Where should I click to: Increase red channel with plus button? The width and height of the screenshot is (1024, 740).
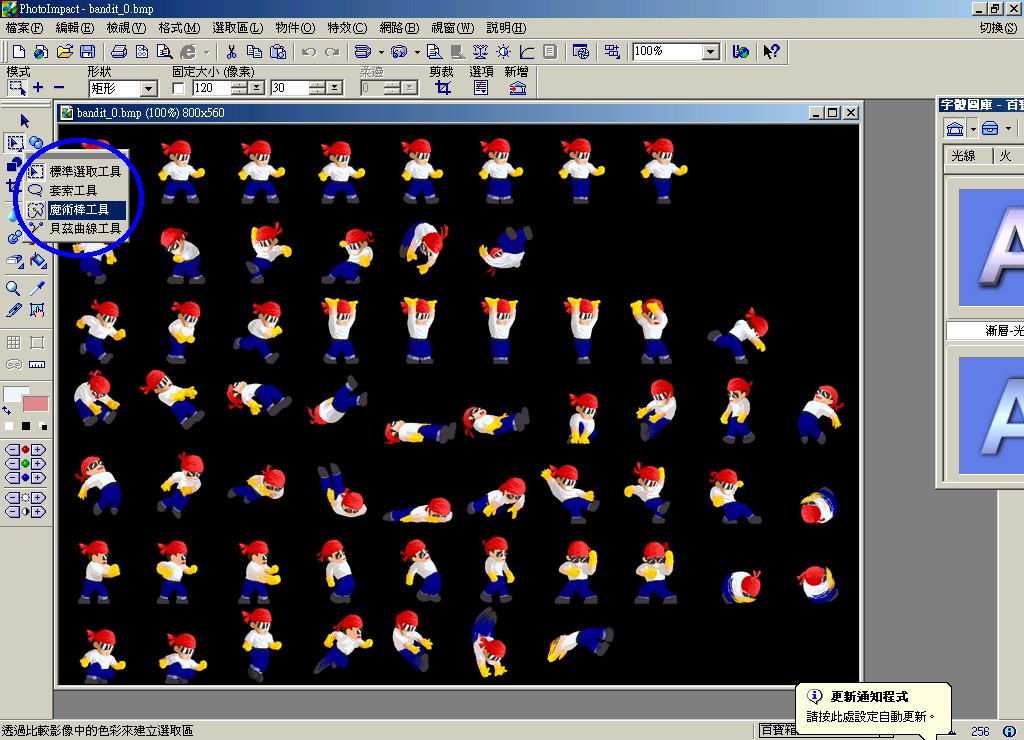[x=38, y=449]
